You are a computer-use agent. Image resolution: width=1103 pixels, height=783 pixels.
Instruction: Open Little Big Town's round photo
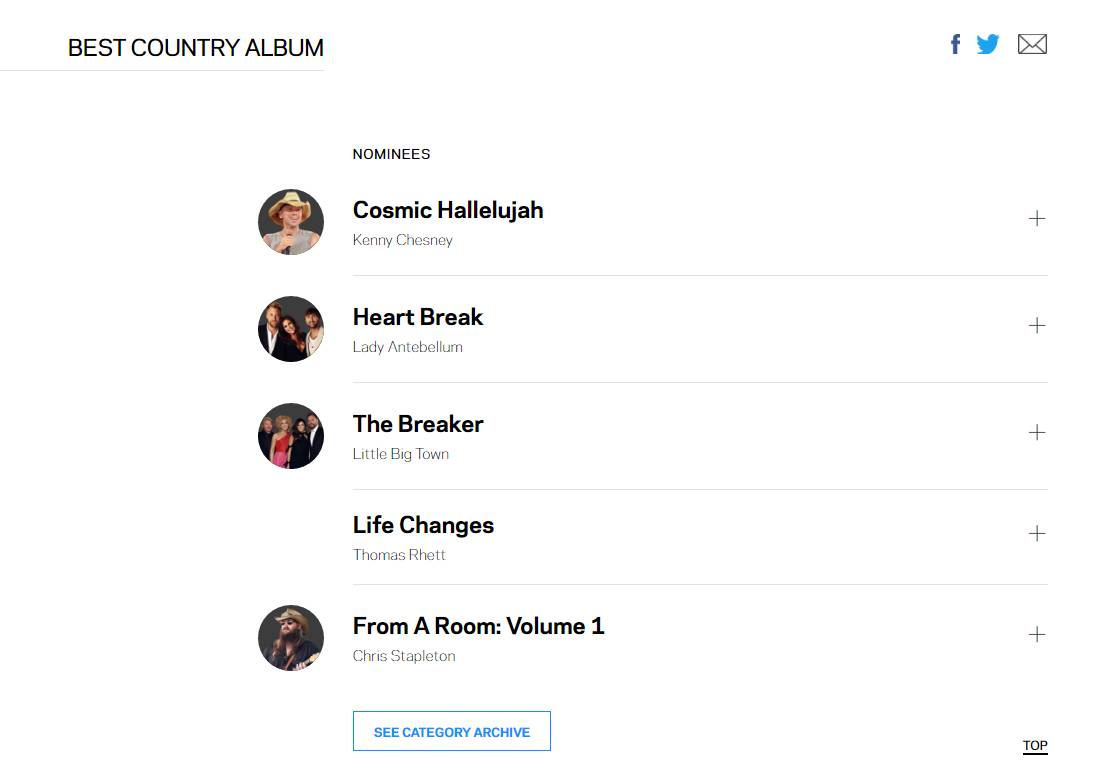[291, 435]
